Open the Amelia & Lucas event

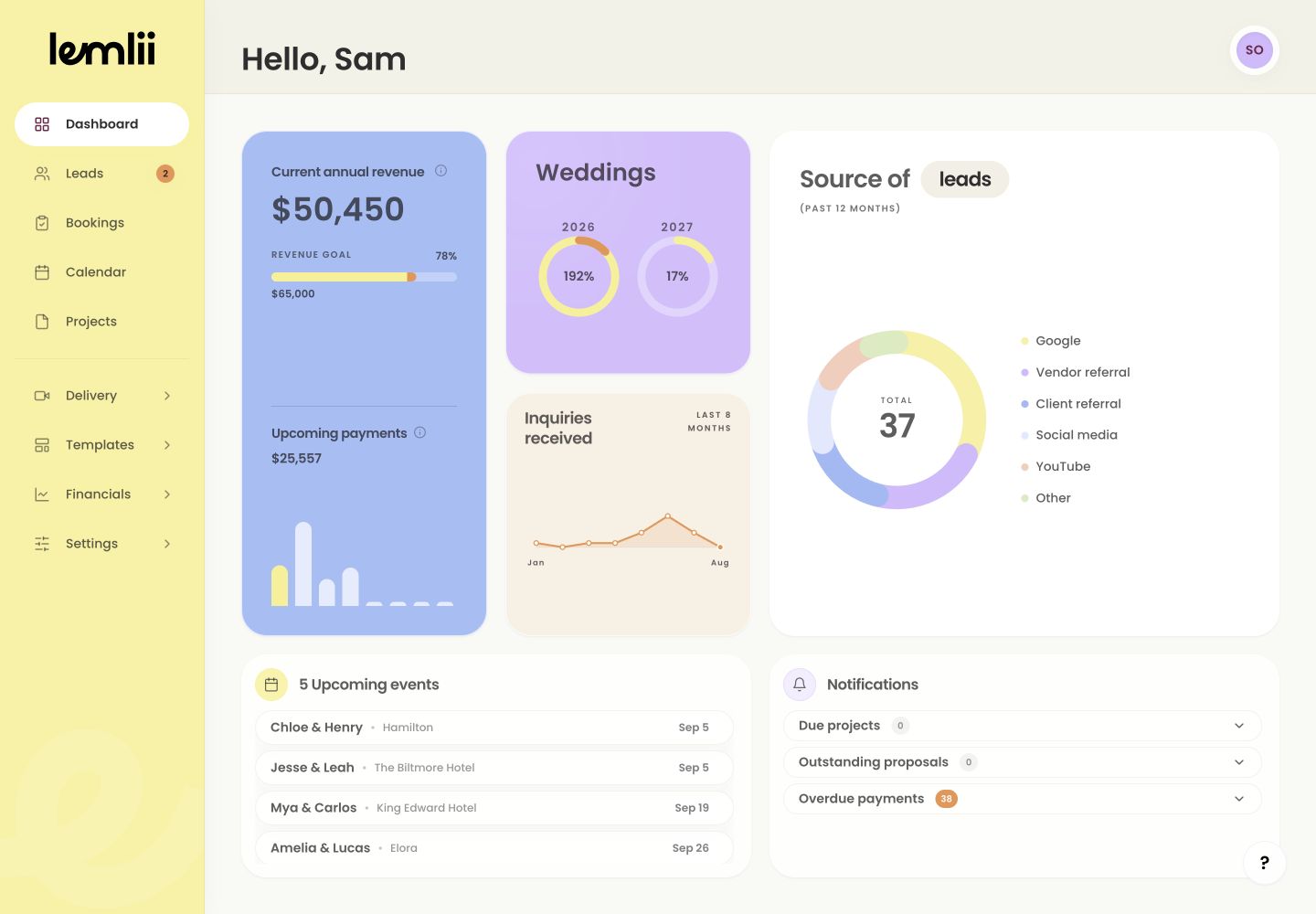pos(494,848)
